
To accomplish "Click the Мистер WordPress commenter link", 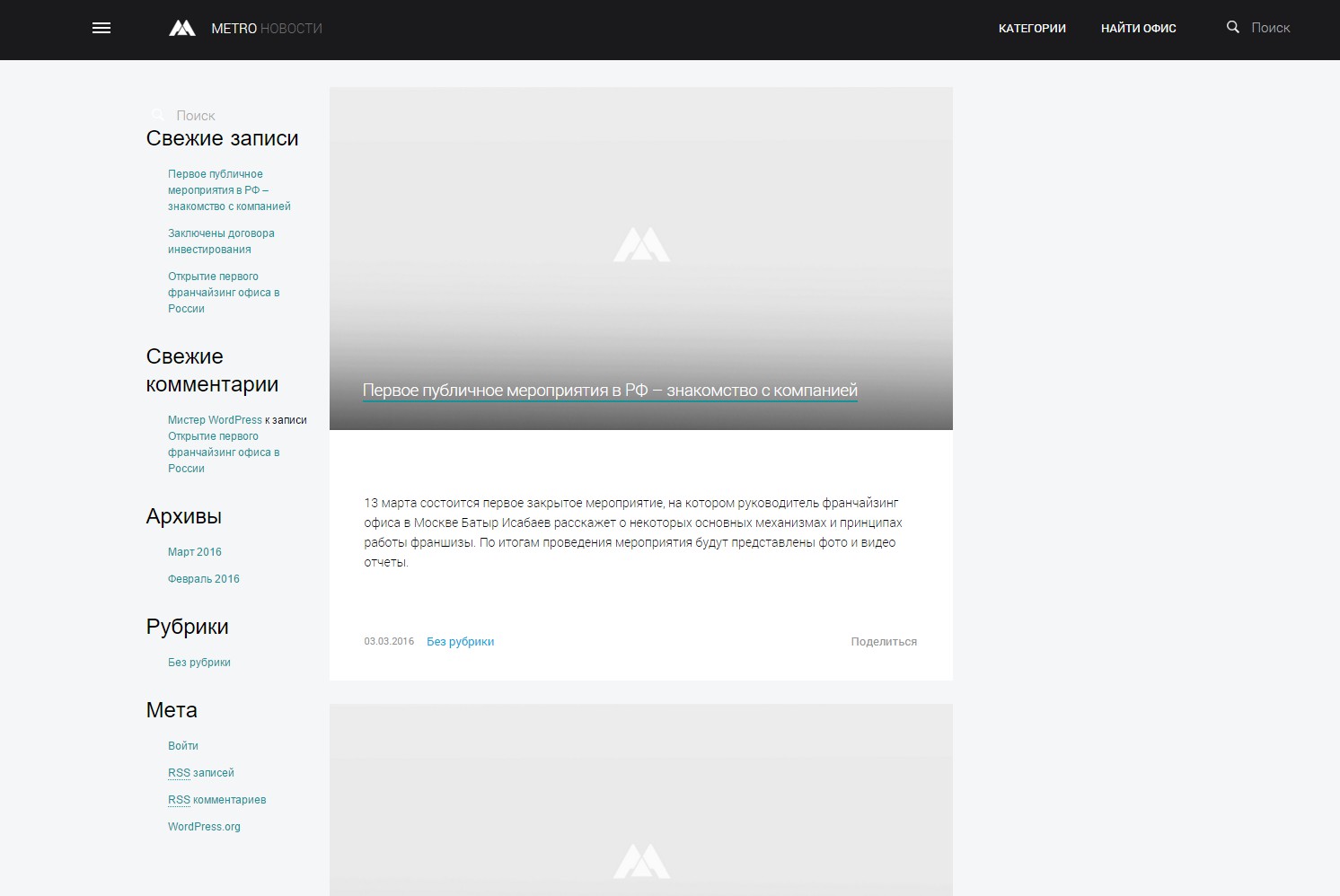I will tap(215, 420).
